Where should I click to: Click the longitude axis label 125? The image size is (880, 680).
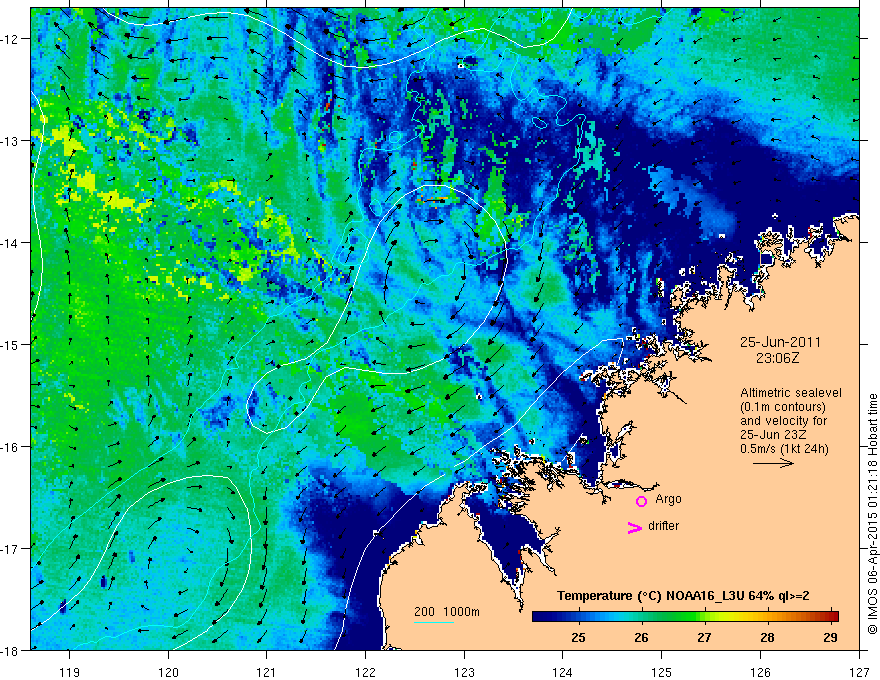coord(662,672)
